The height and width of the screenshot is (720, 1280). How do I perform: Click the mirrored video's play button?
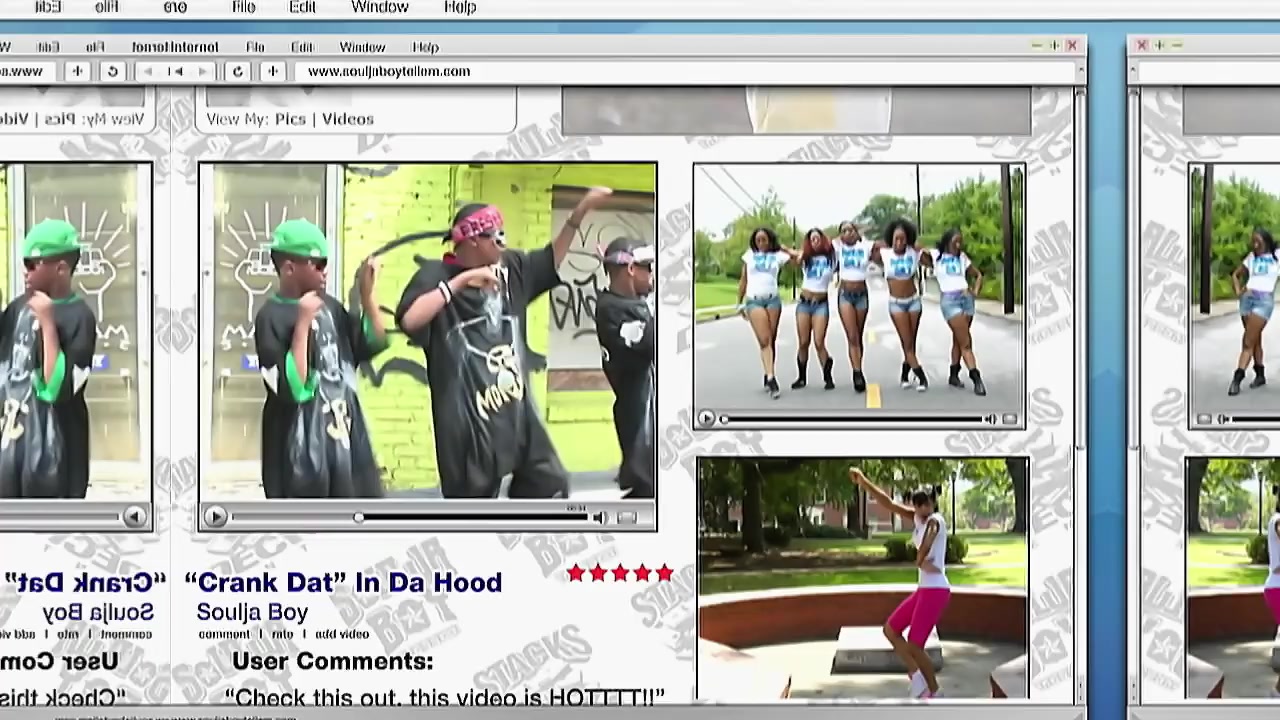click(x=134, y=517)
